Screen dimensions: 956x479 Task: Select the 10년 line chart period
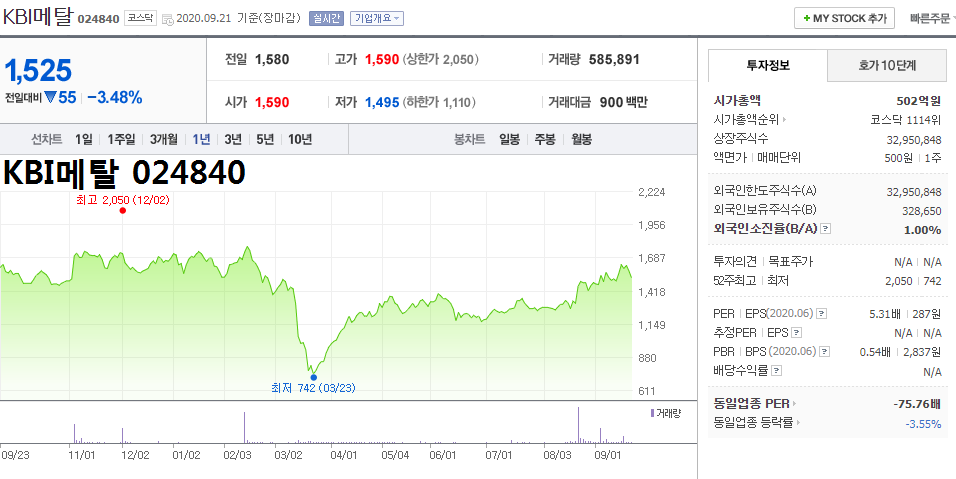click(x=300, y=140)
